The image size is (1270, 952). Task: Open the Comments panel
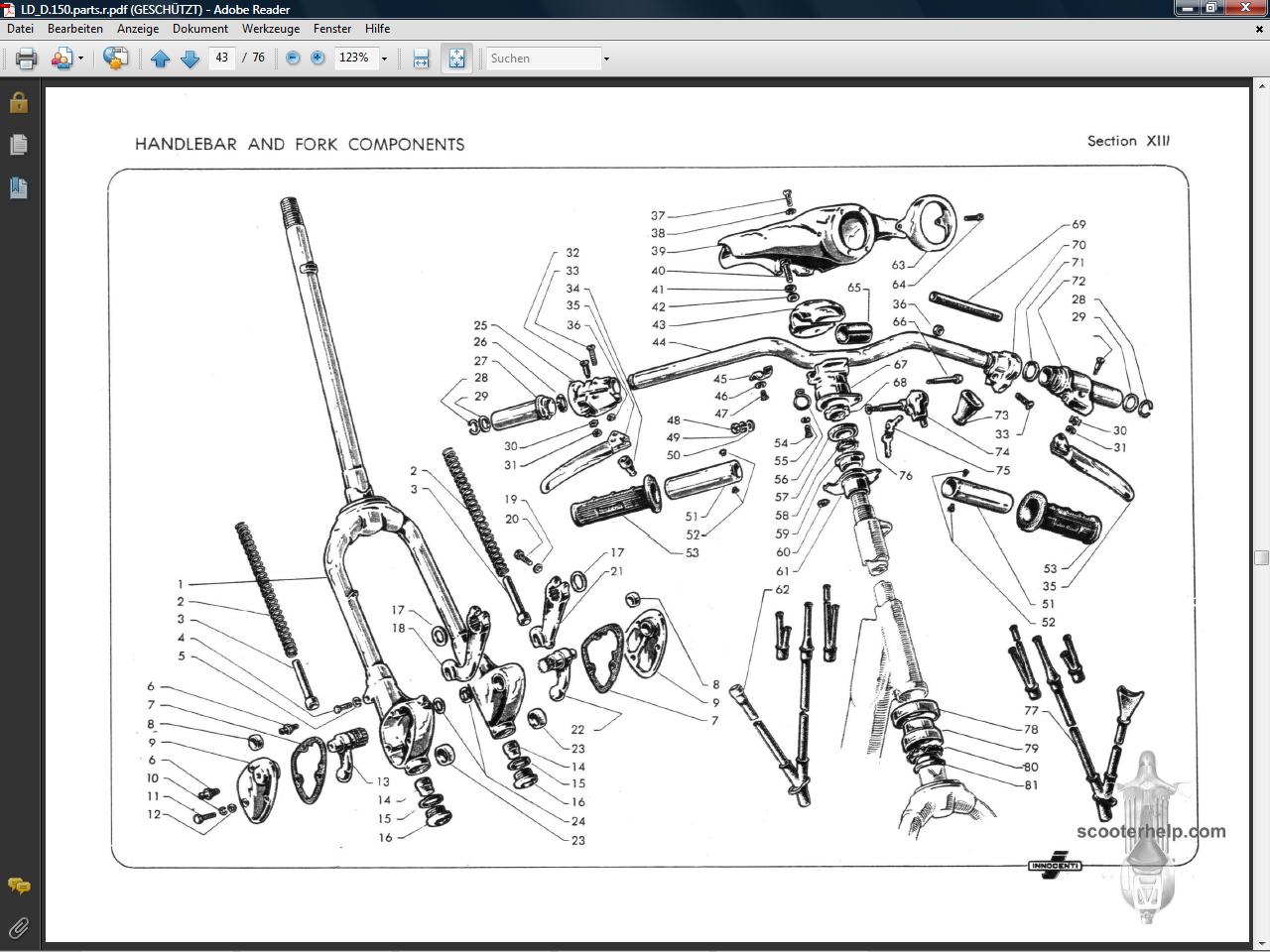(18, 886)
